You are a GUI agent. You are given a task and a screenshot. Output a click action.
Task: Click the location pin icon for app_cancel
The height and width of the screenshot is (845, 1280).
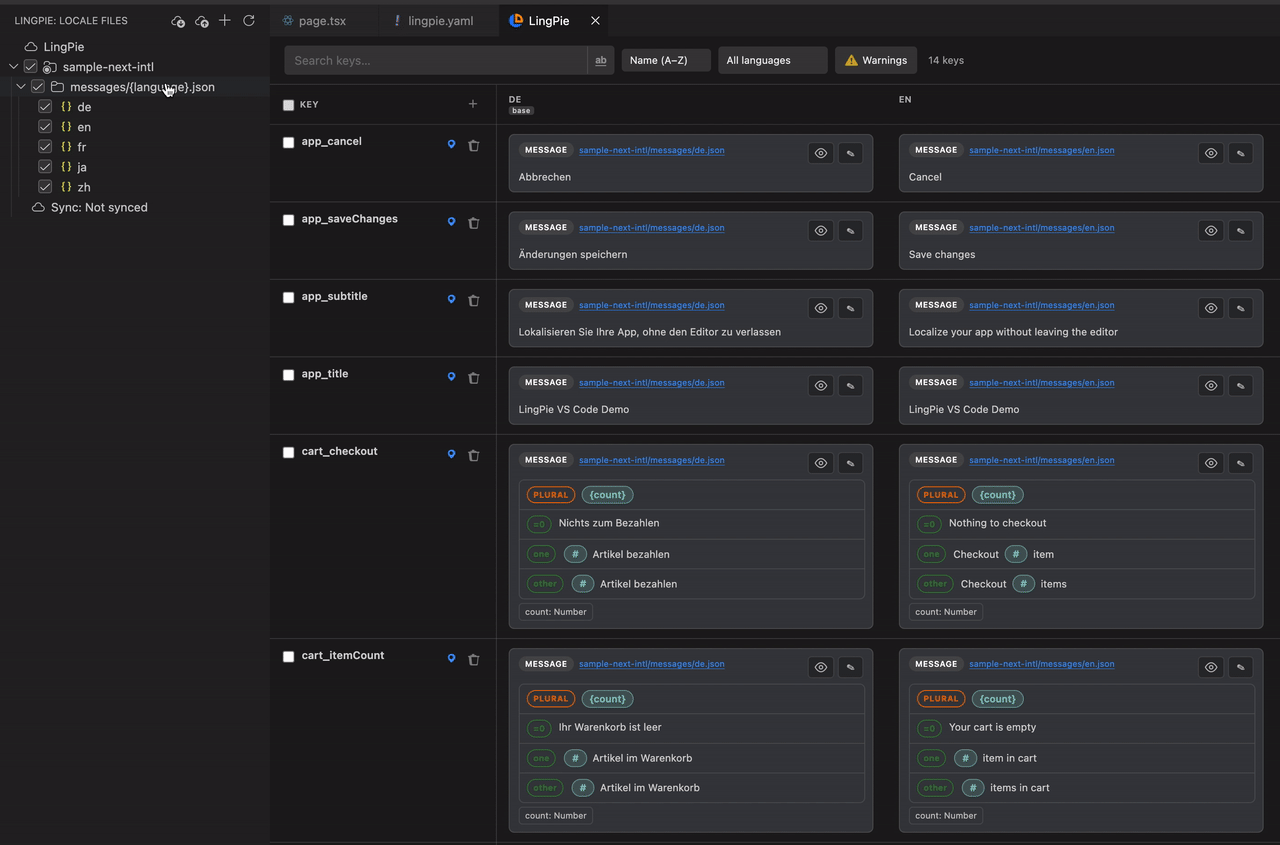tap(451, 145)
